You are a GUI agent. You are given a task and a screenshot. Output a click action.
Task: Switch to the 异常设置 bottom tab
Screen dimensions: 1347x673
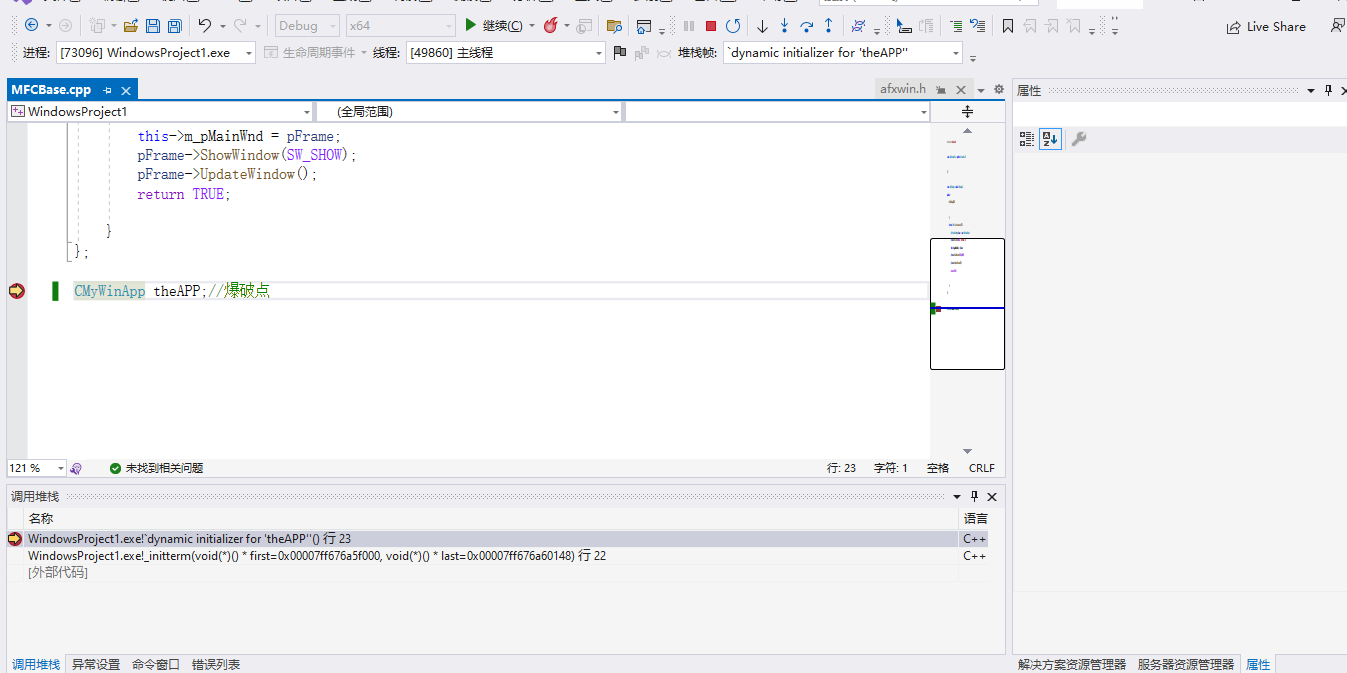point(96,664)
